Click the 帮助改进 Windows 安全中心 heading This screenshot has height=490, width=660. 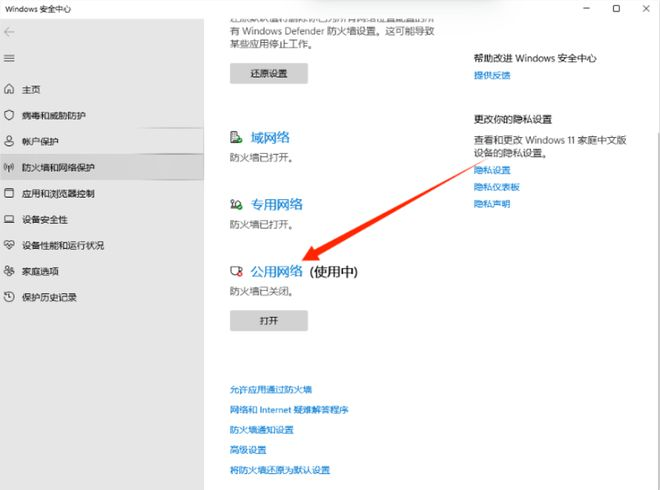(x=535, y=58)
